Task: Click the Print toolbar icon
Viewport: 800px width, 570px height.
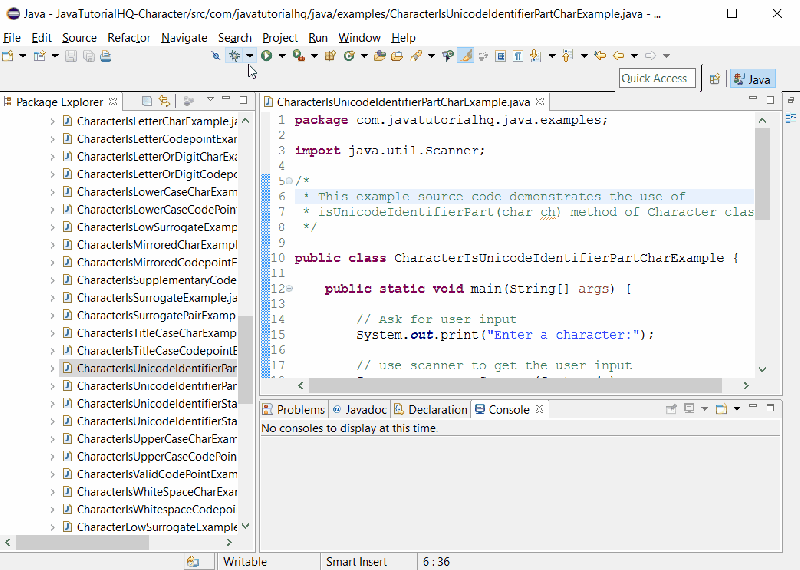Action: [x=106, y=56]
